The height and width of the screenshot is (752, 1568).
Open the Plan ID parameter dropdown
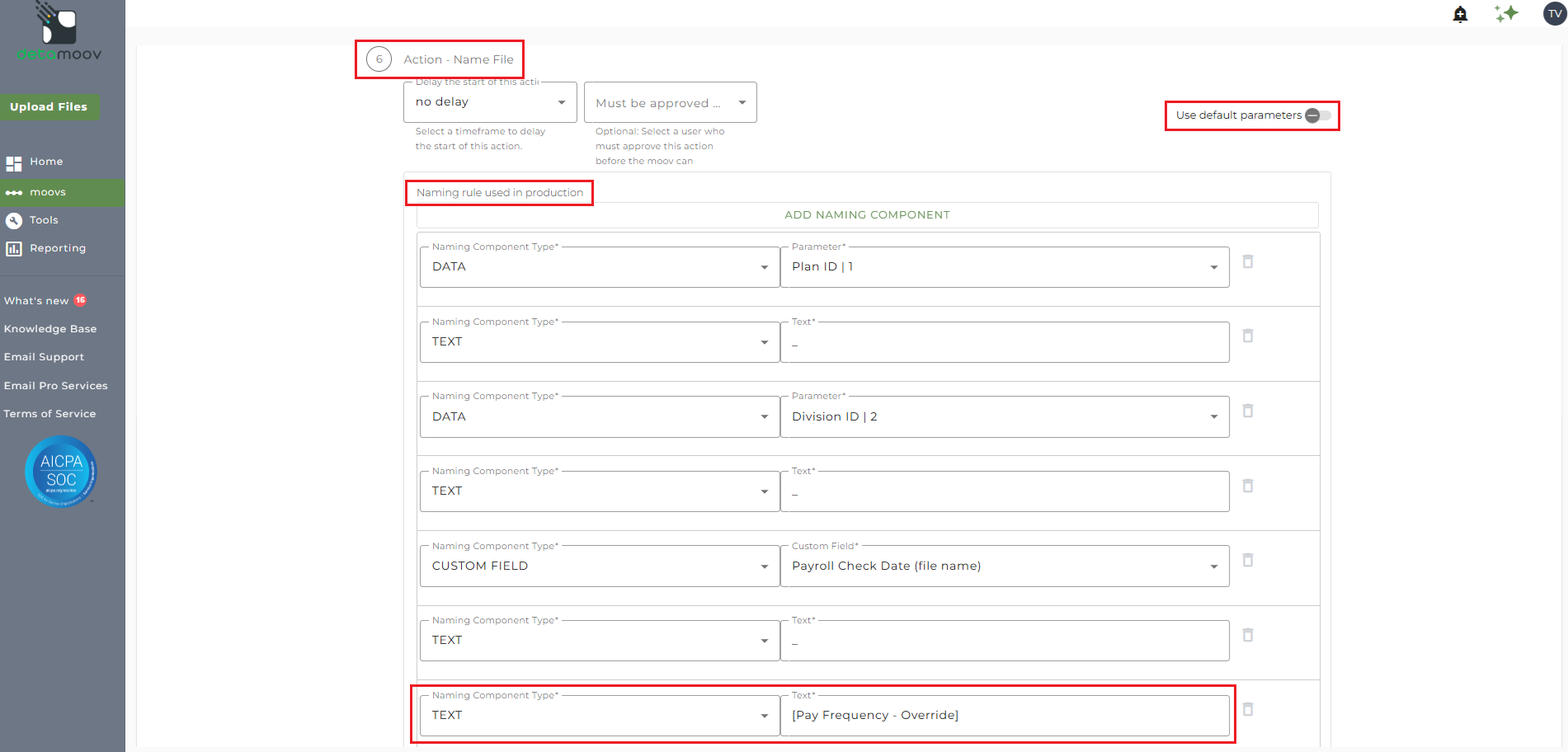(x=1004, y=267)
